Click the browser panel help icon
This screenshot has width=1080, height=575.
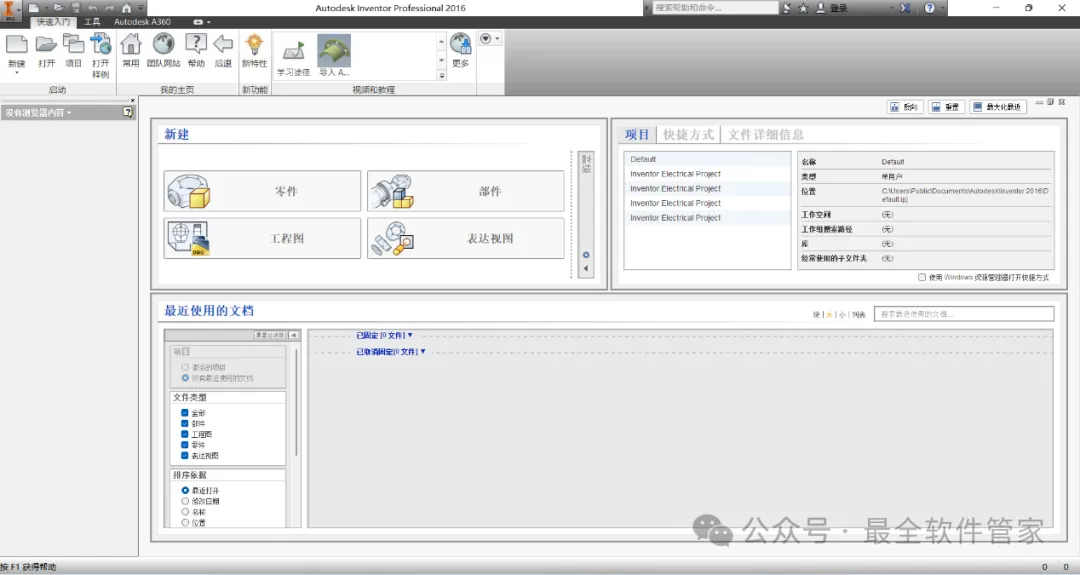point(127,112)
